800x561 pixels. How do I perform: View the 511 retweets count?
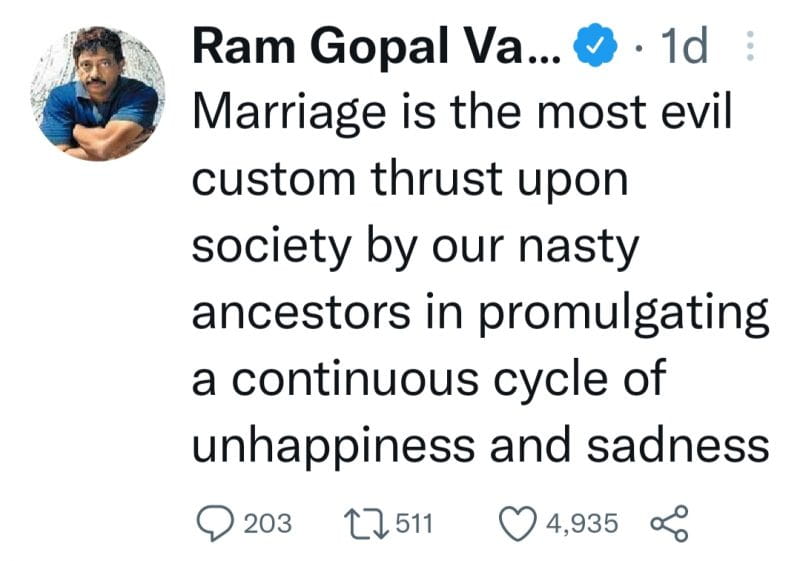click(x=414, y=524)
